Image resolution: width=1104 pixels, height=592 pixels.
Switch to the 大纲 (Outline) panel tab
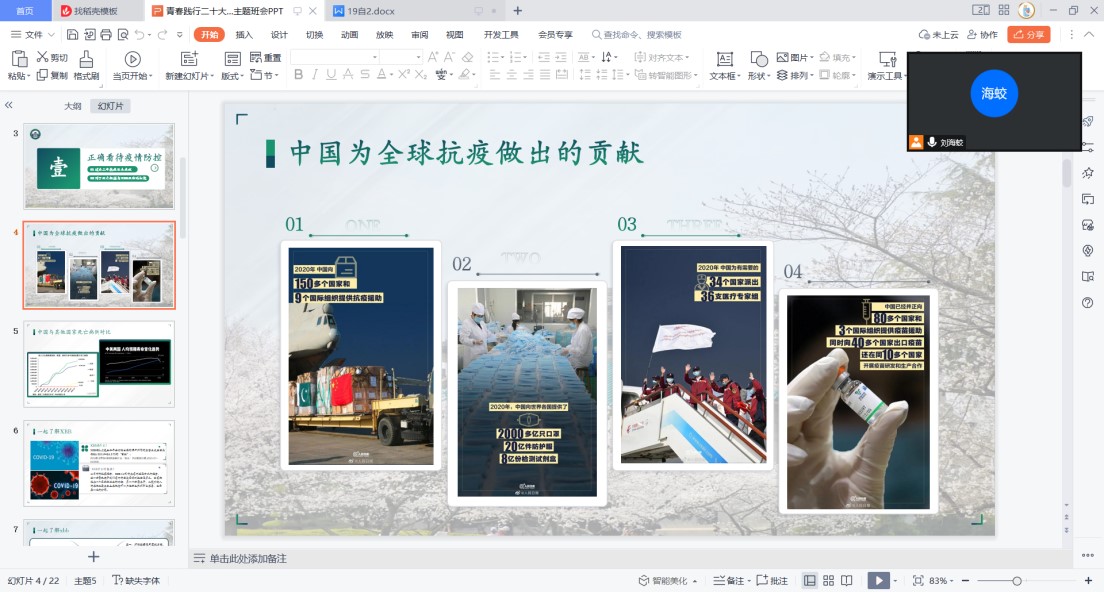point(73,106)
